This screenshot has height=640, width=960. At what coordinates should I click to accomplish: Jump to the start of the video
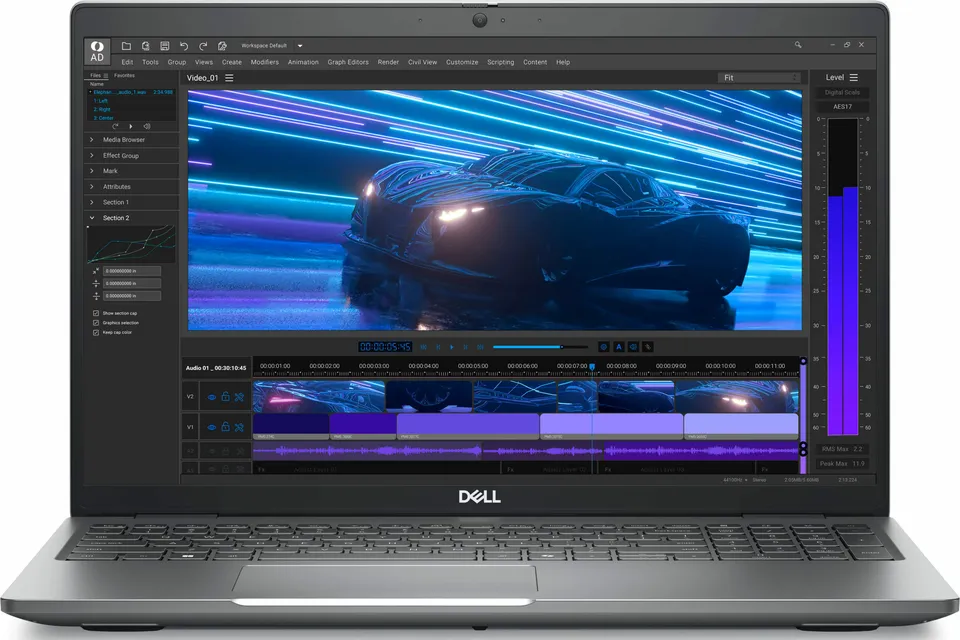[423, 347]
